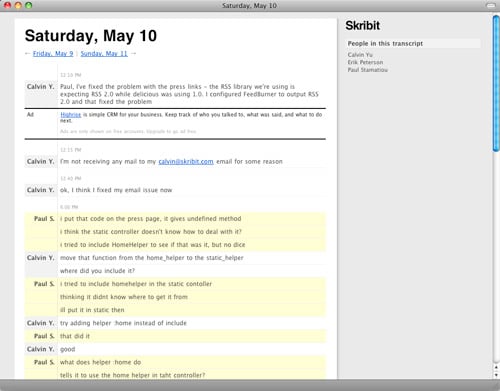
Task: Open the Highrise ad link
Action: pyautogui.click(x=71, y=114)
